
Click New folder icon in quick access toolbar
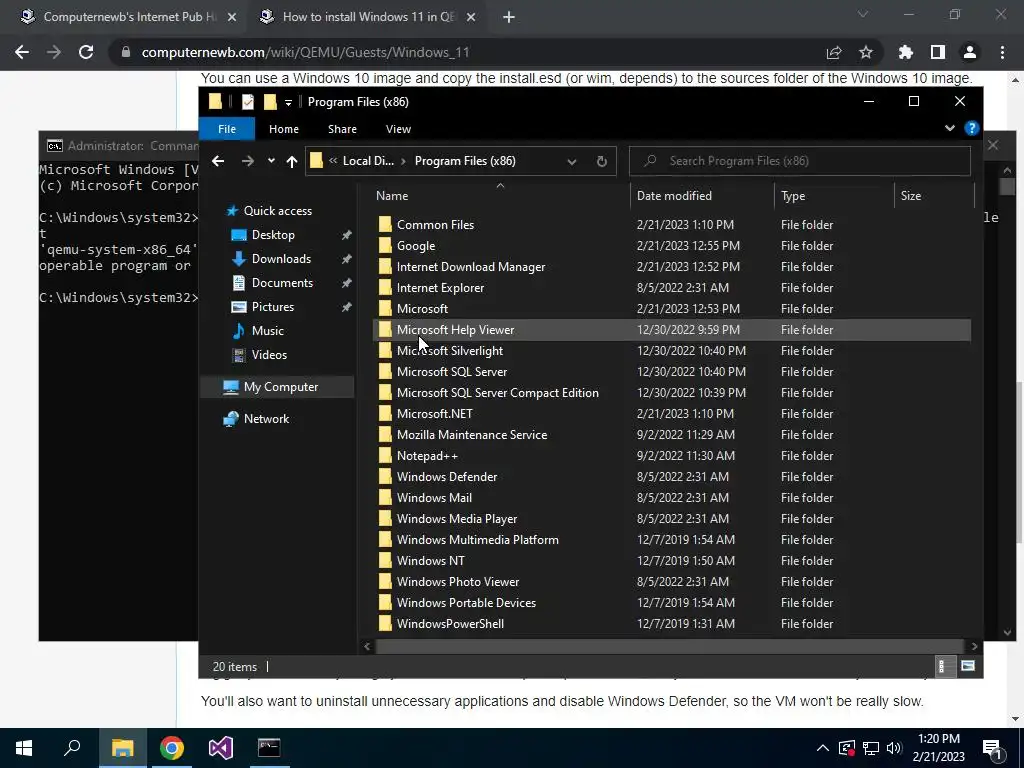click(270, 102)
